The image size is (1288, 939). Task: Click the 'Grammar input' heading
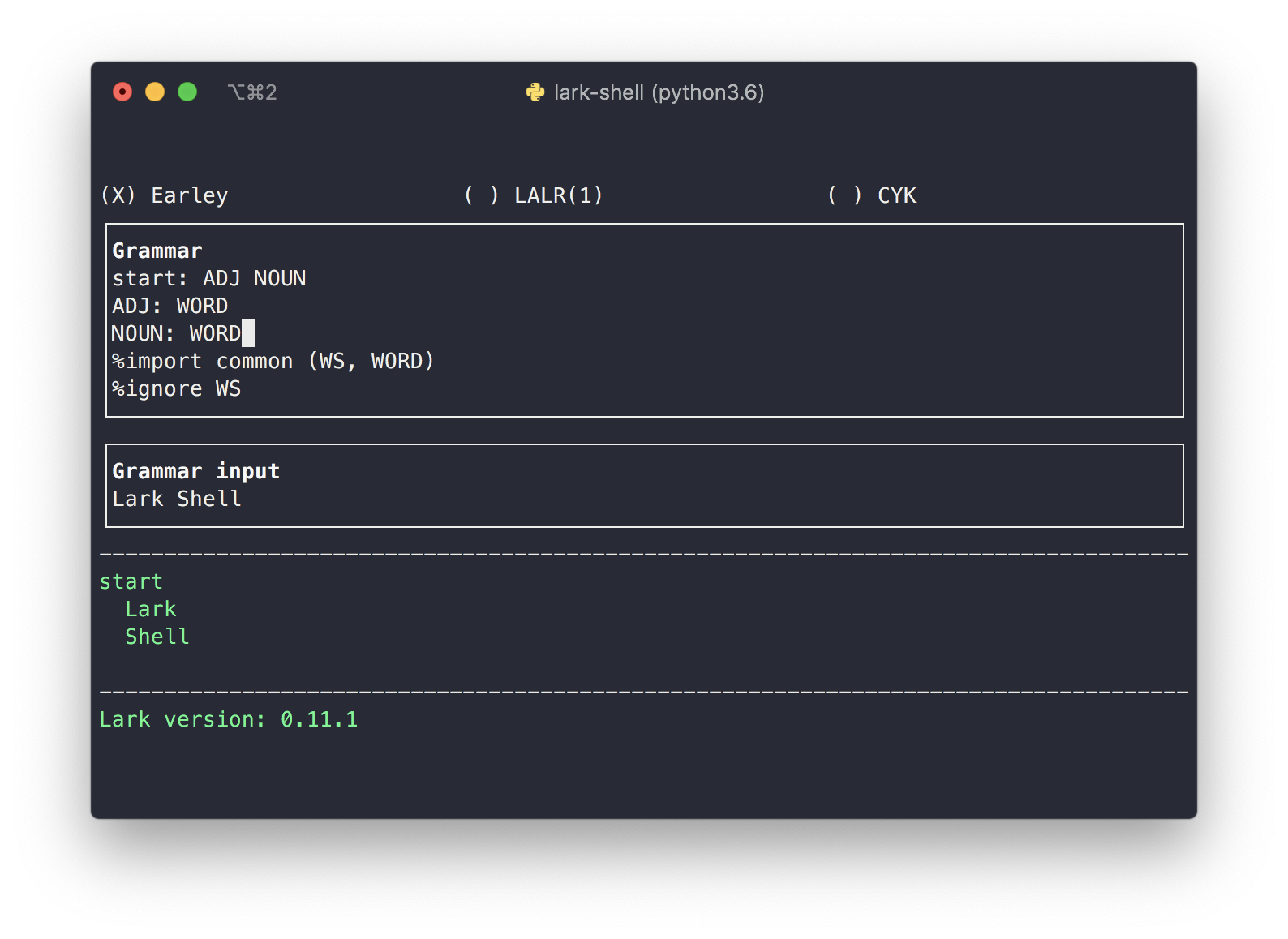pyautogui.click(x=196, y=471)
